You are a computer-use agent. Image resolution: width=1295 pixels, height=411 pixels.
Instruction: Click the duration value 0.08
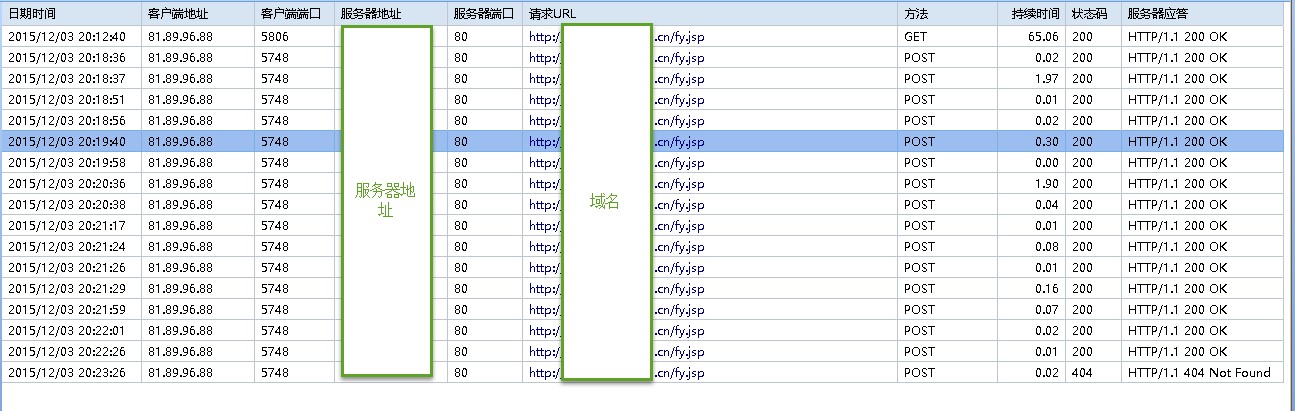(1046, 246)
